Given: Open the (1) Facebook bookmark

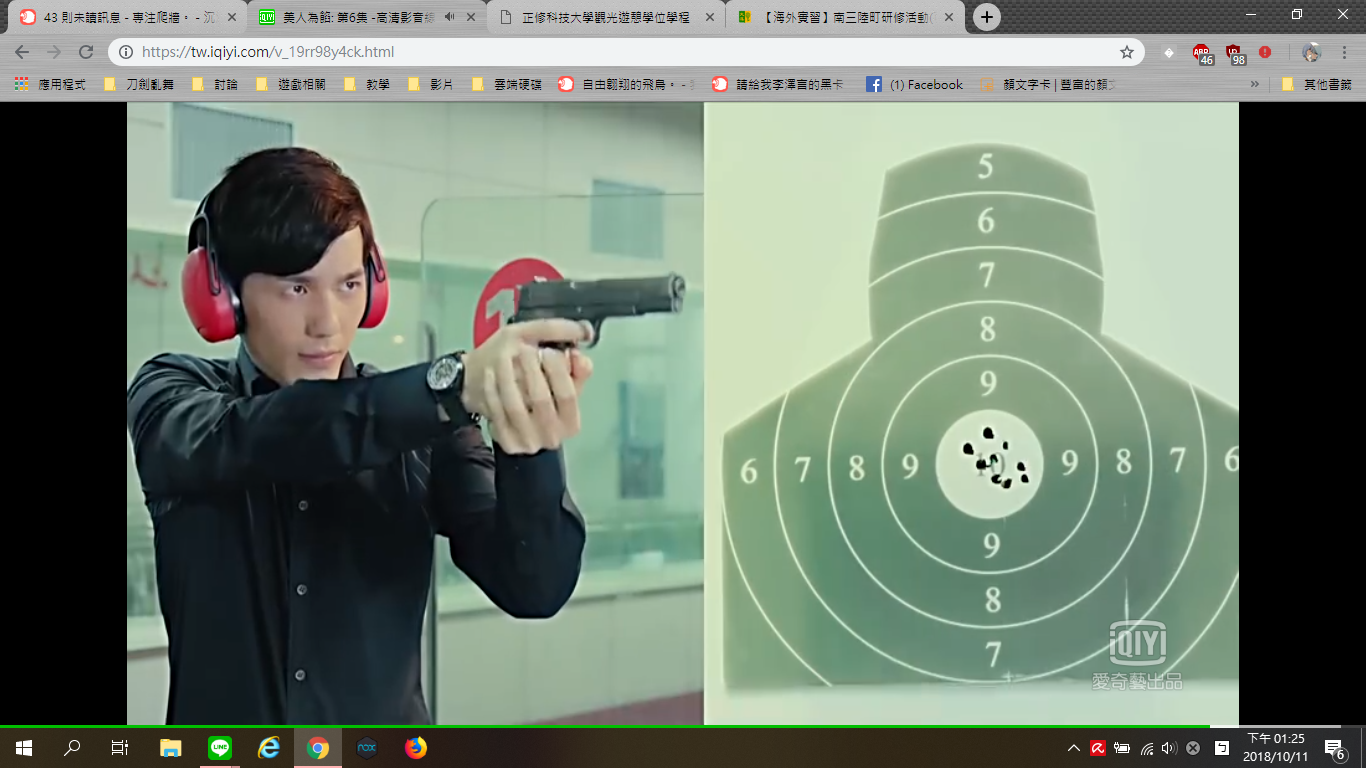Looking at the screenshot, I should (x=915, y=85).
